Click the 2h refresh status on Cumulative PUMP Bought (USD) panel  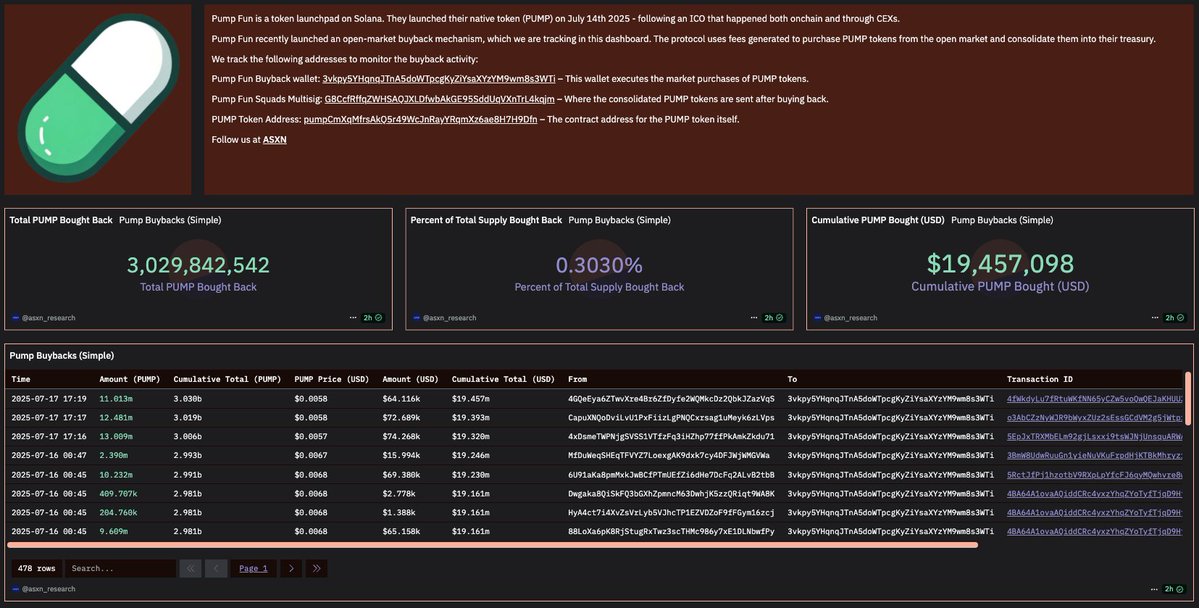coord(1175,317)
